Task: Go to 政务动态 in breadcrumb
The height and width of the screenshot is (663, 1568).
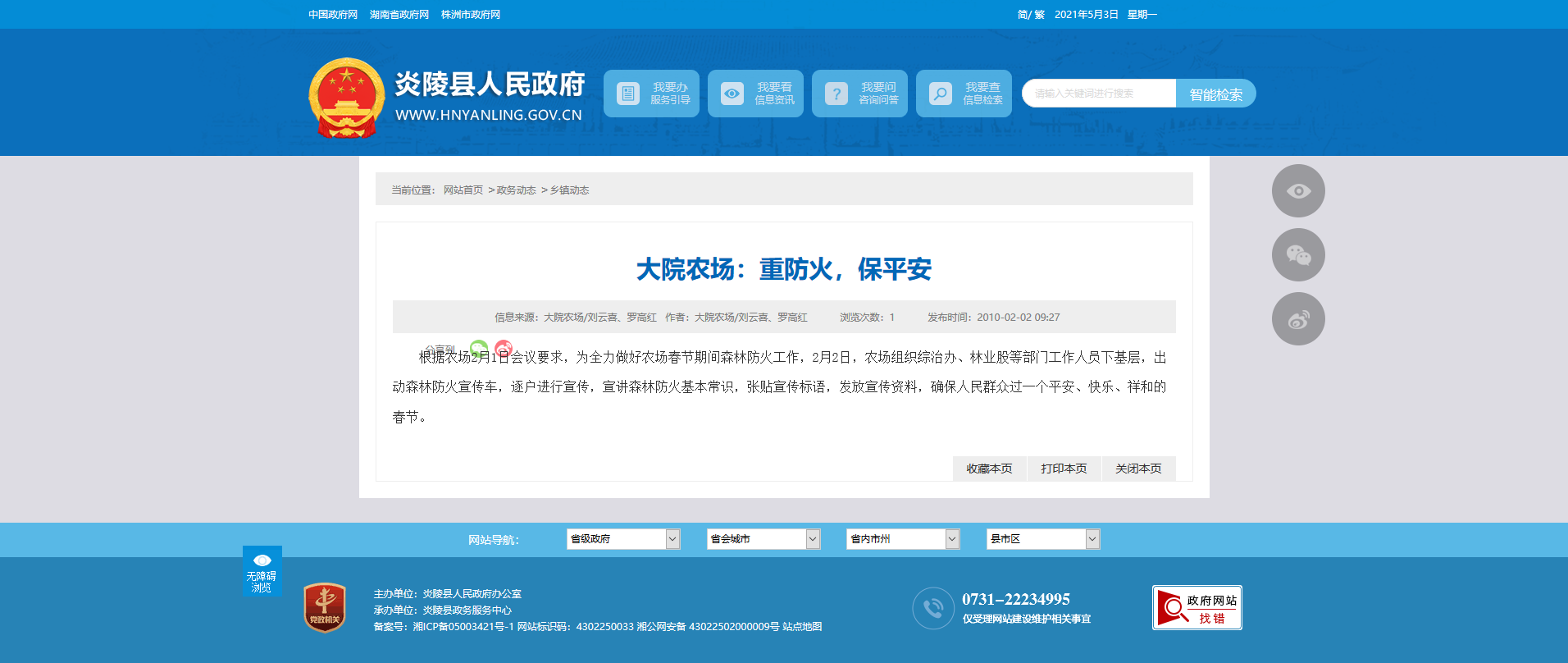Action: (516, 190)
